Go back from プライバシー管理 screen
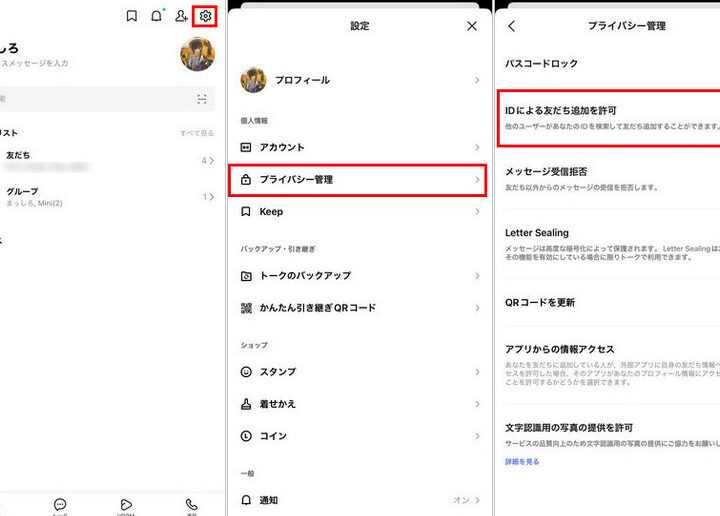 pyautogui.click(x=512, y=26)
